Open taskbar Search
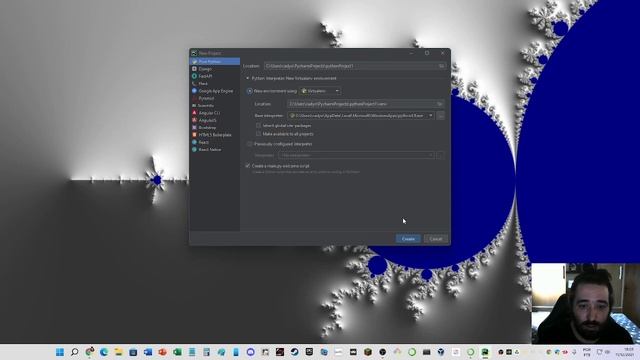 click(x=75, y=352)
